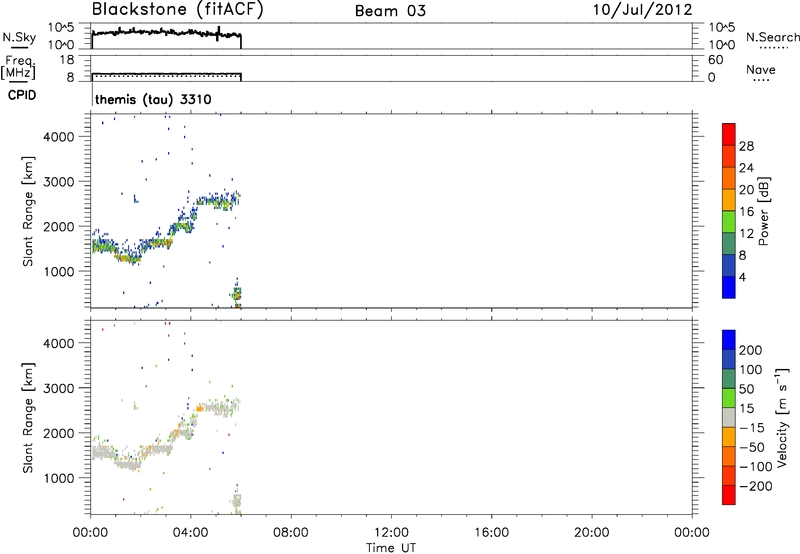This screenshot has height=554, width=800.
Task: Click the '12:00' time tick label
Action: click(391, 533)
